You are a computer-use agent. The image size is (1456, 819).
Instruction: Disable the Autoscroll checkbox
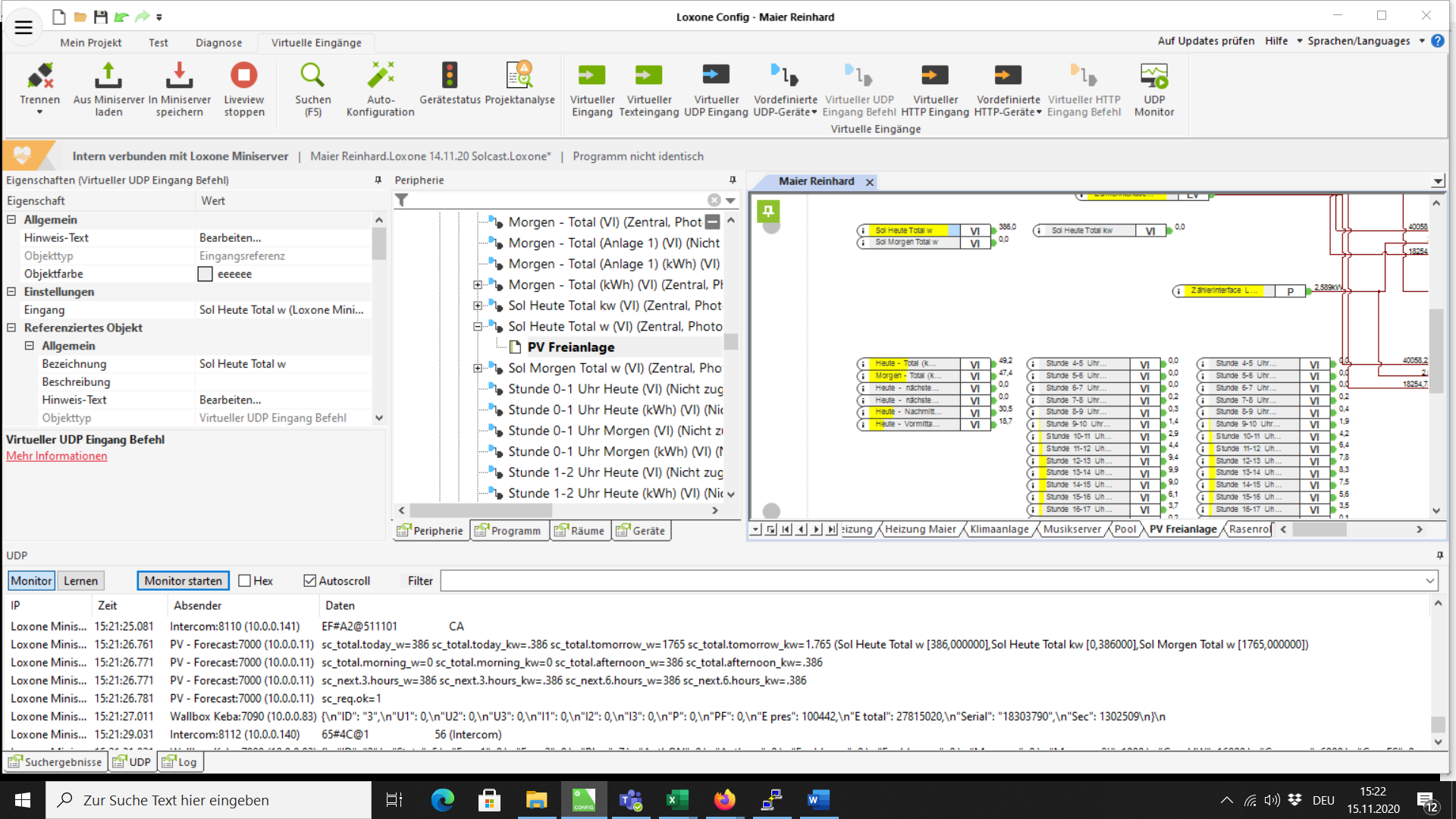pyautogui.click(x=309, y=581)
